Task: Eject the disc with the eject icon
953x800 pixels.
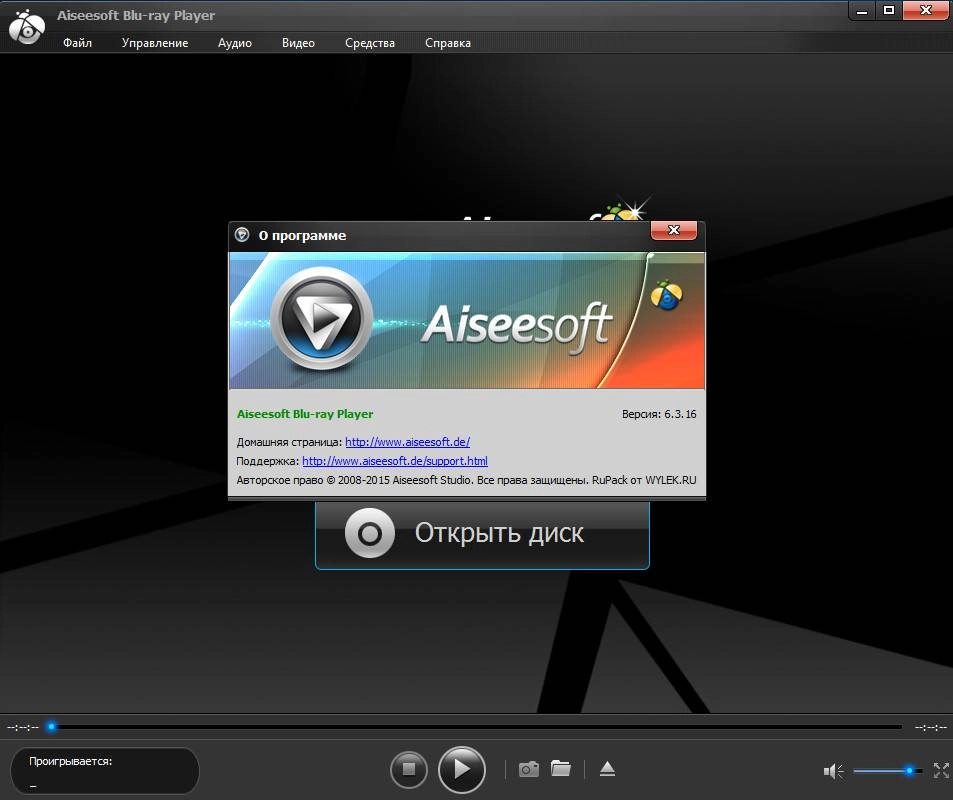Action: (607, 769)
